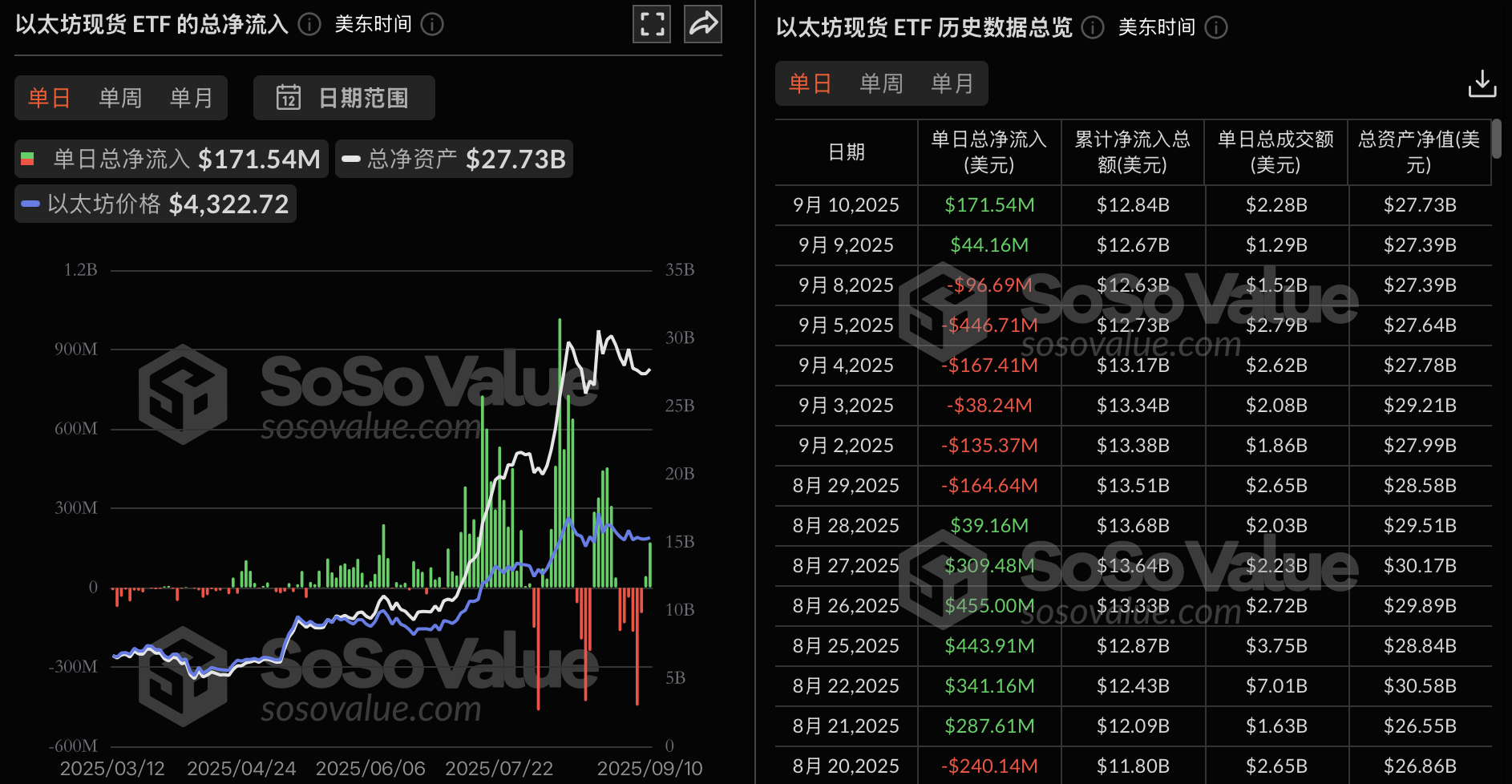1512x784 pixels.
Task: Toggle 以太坊价格 legend series
Action: (156, 204)
